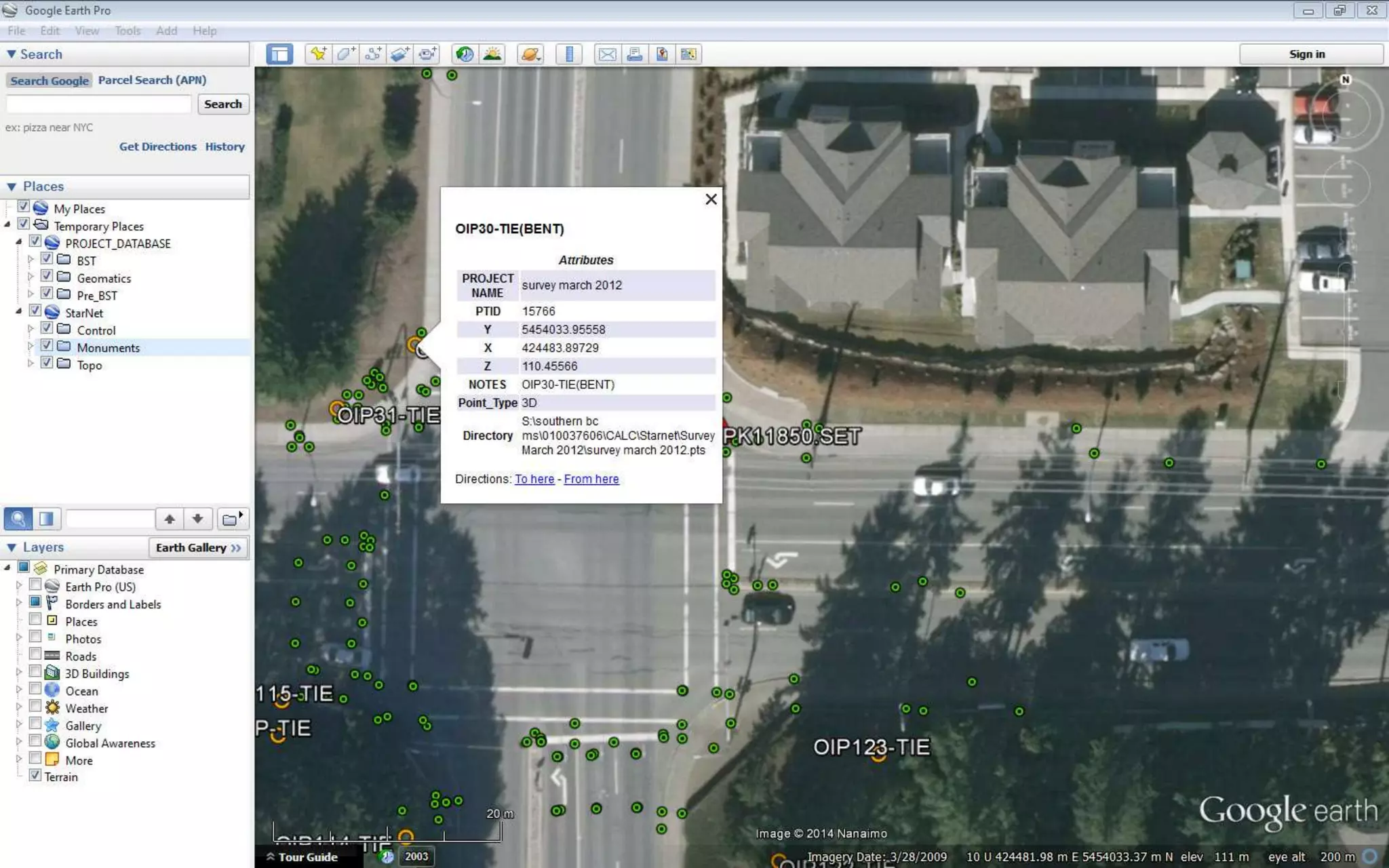Screen dimensions: 1389x868
Task: Open the ruler measurement tool
Action: coord(569,54)
